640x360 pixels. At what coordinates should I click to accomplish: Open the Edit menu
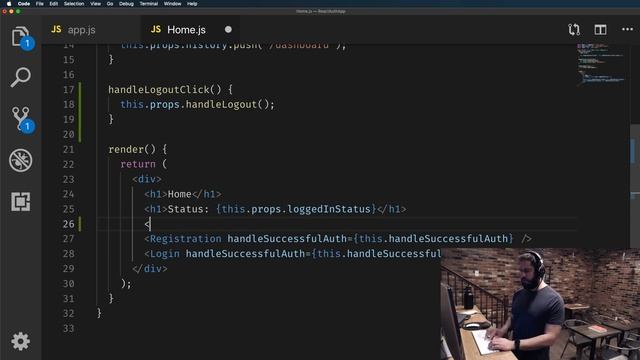[53, 4]
